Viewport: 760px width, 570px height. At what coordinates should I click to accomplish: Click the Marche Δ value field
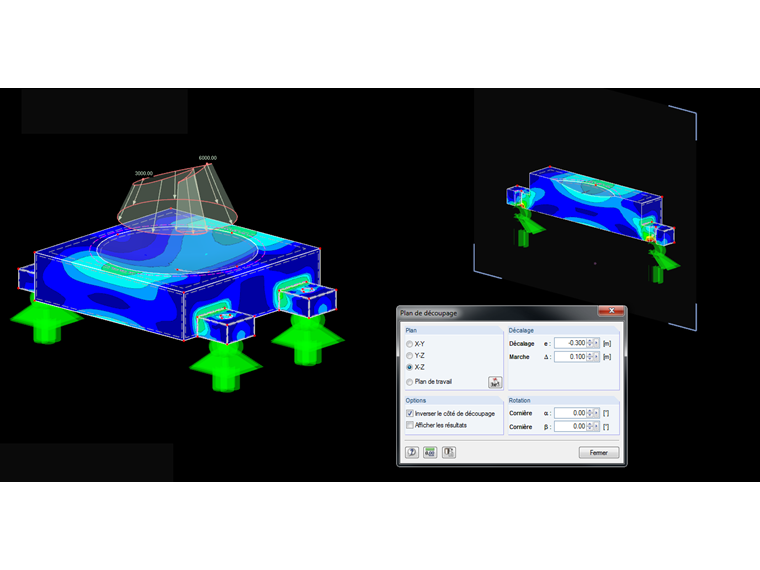[x=570, y=356]
